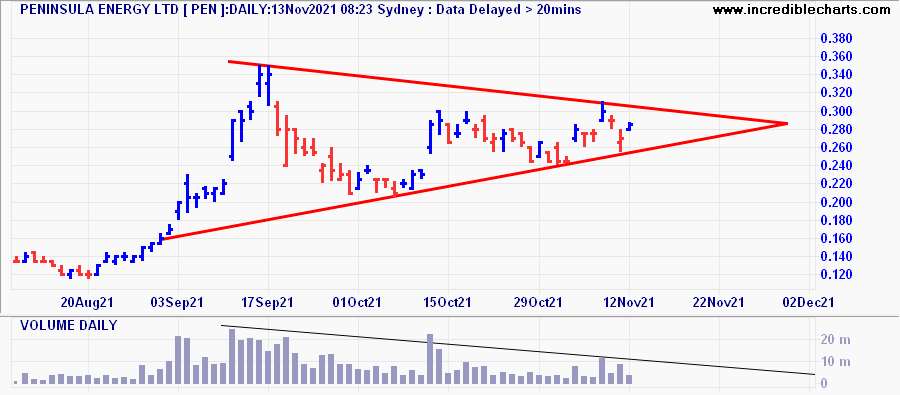Click the 0.380 price axis label
Viewport: 900px width, 395px height.
pos(836,38)
